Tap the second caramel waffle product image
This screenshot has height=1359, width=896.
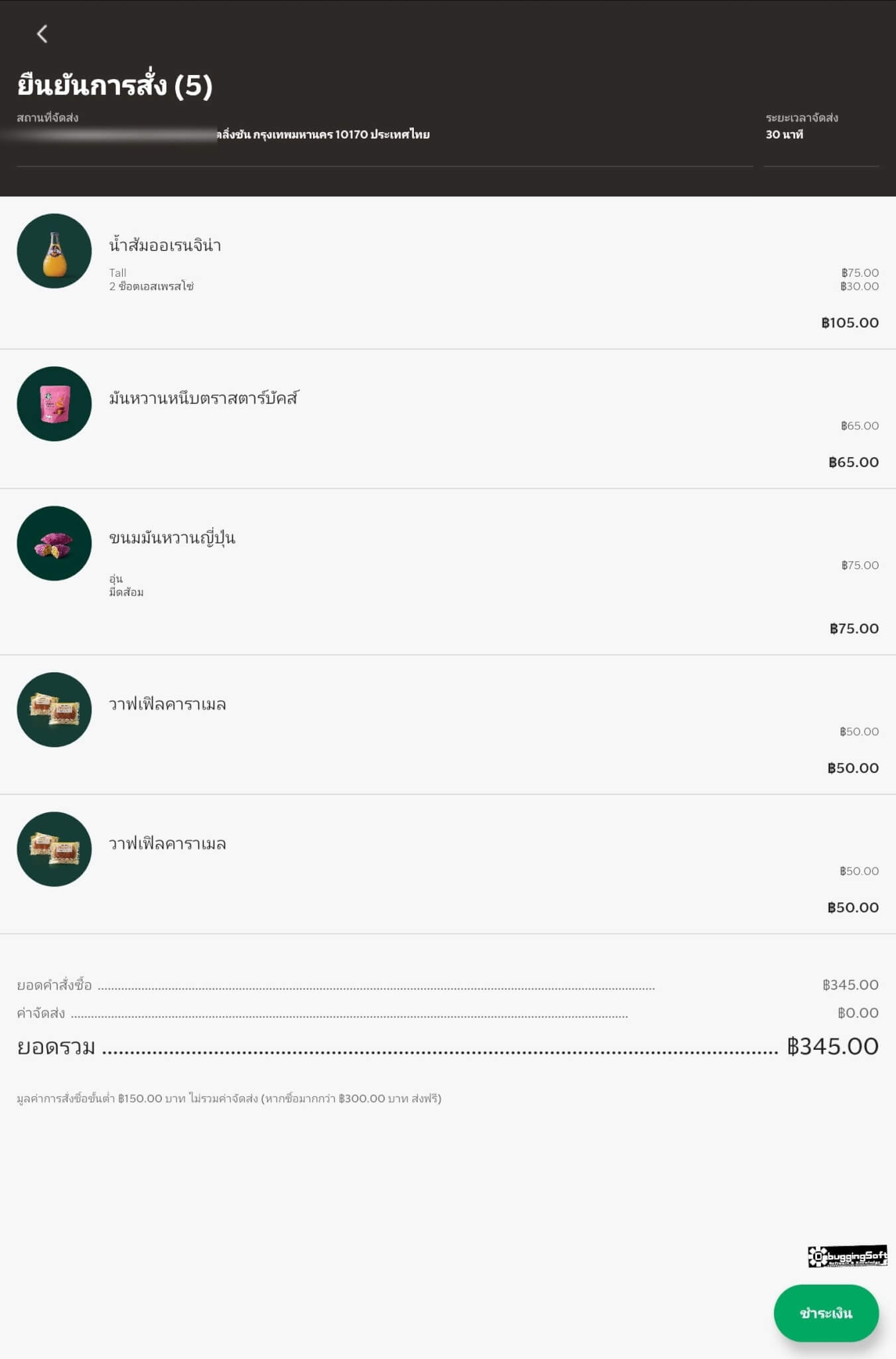pyautogui.click(x=54, y=849)
